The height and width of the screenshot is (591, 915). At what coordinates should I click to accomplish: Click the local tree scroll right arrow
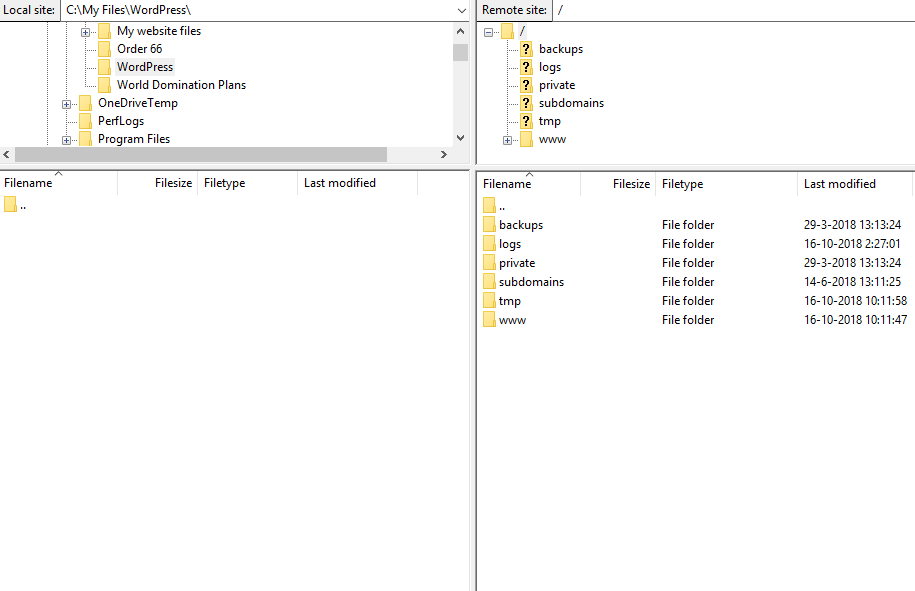pyautogui.click(x=444, y=155)
